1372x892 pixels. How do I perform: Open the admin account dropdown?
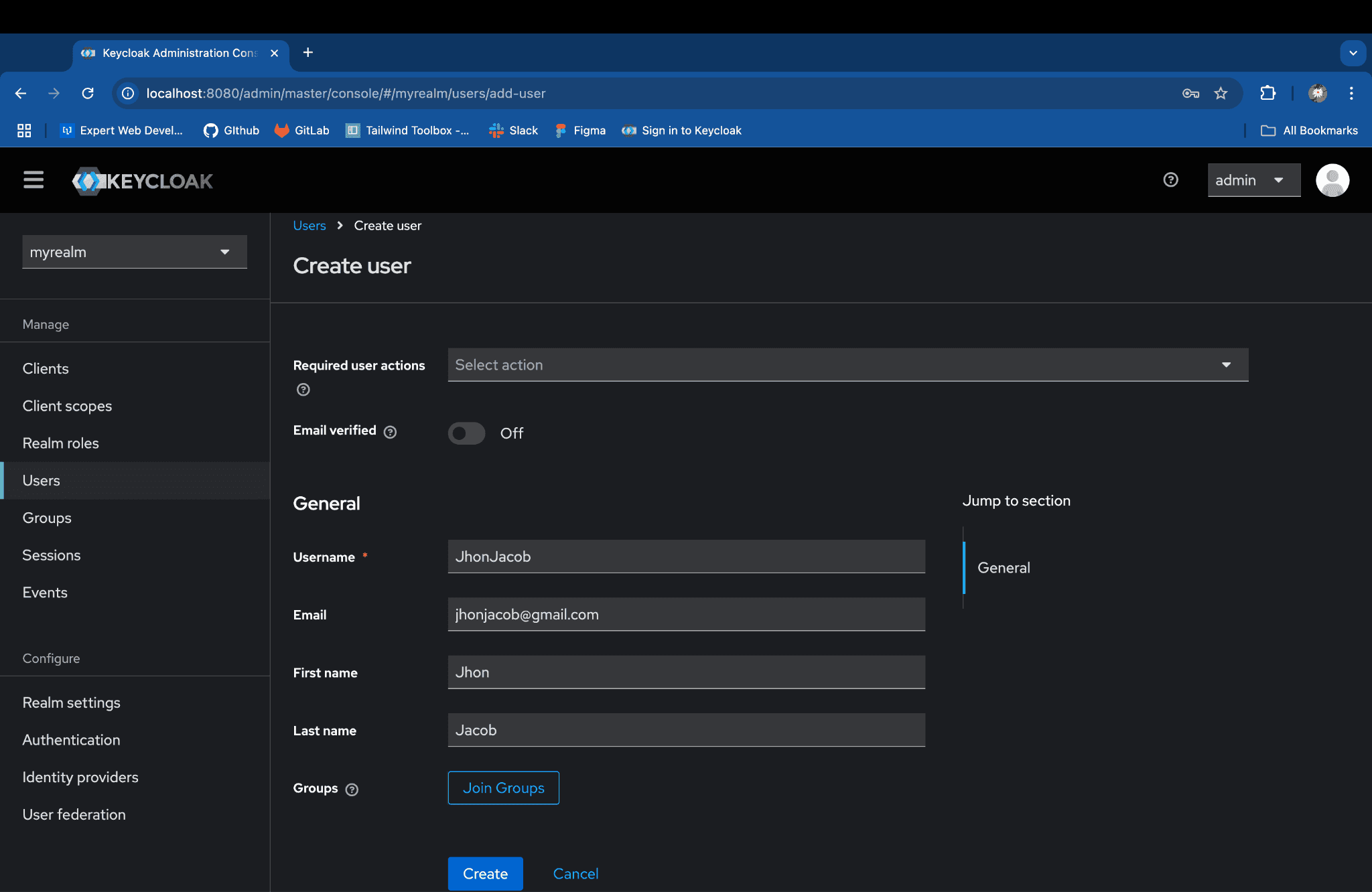(x=1253, y=180)
